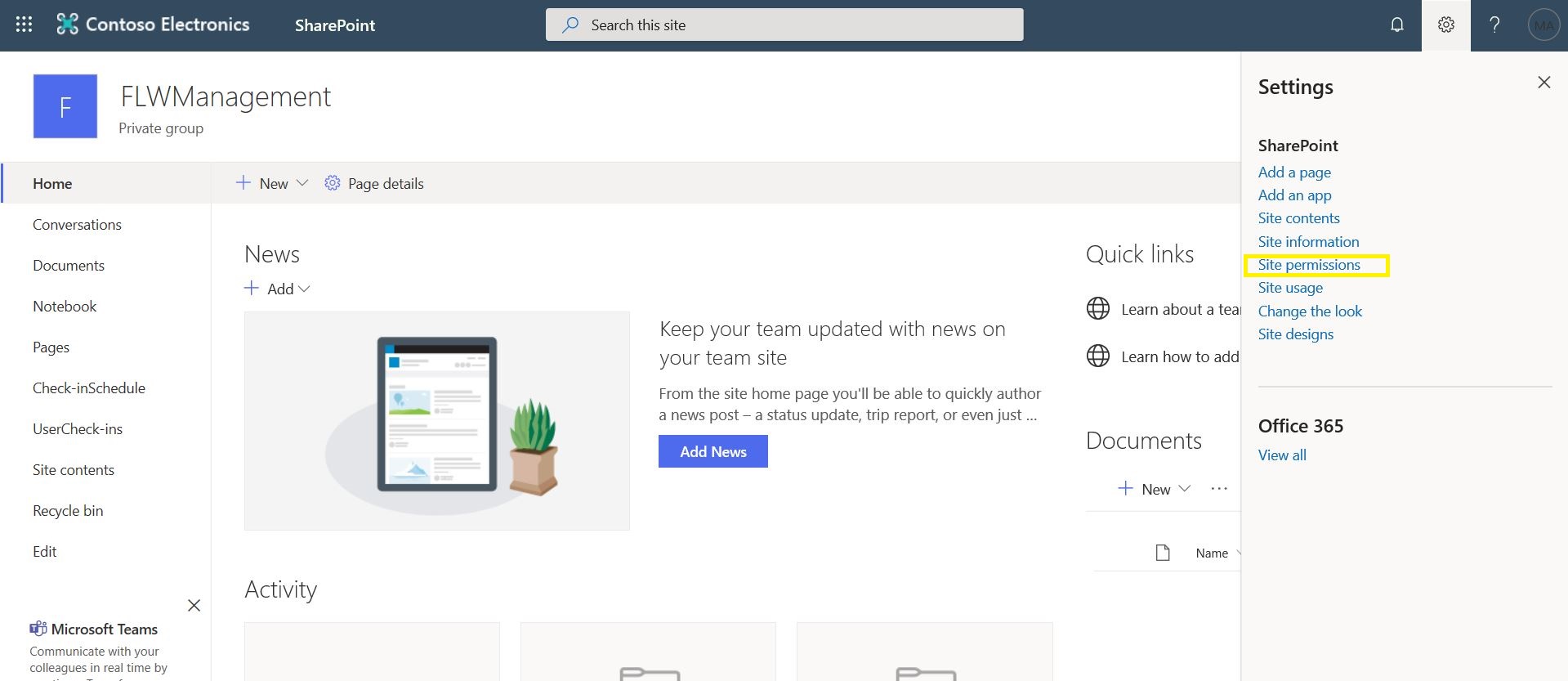Open Documents in left navigation
1568x681 pixels.
click(x=69, y=265)
